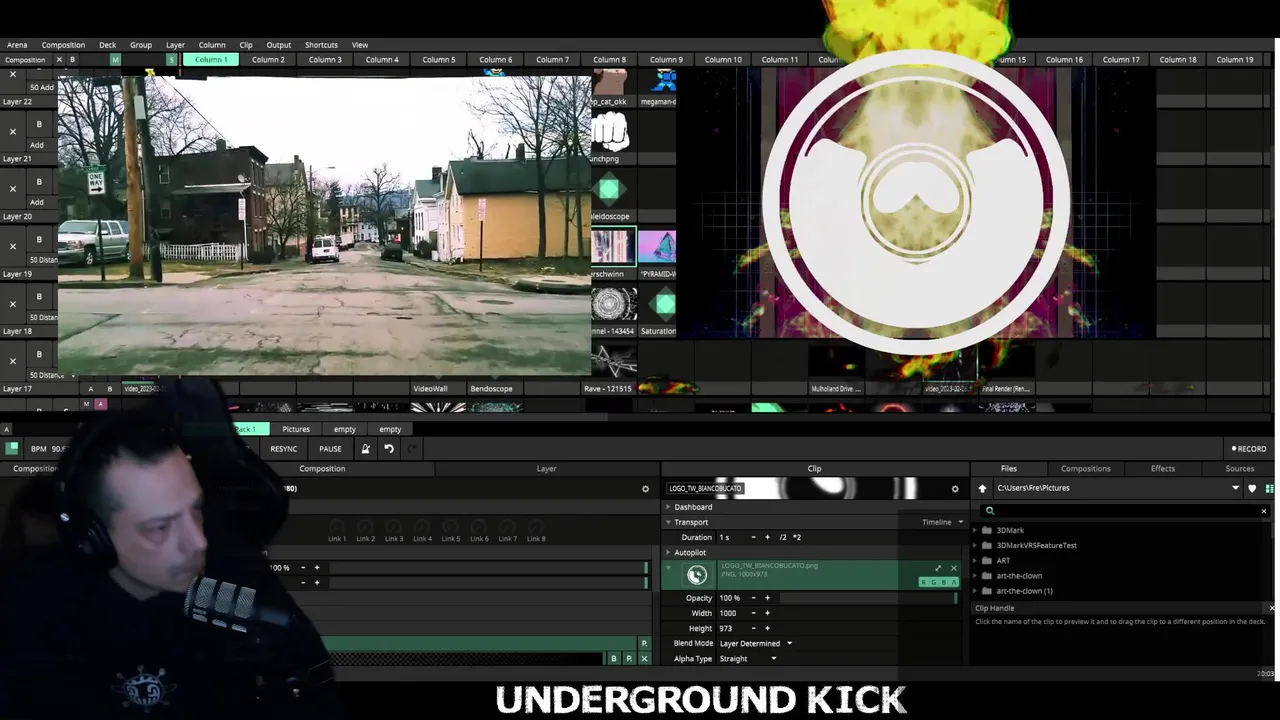This screenshot has height=720, width=1280.
Task: Click the RESYNC button
Action: [x=283, y=449]
